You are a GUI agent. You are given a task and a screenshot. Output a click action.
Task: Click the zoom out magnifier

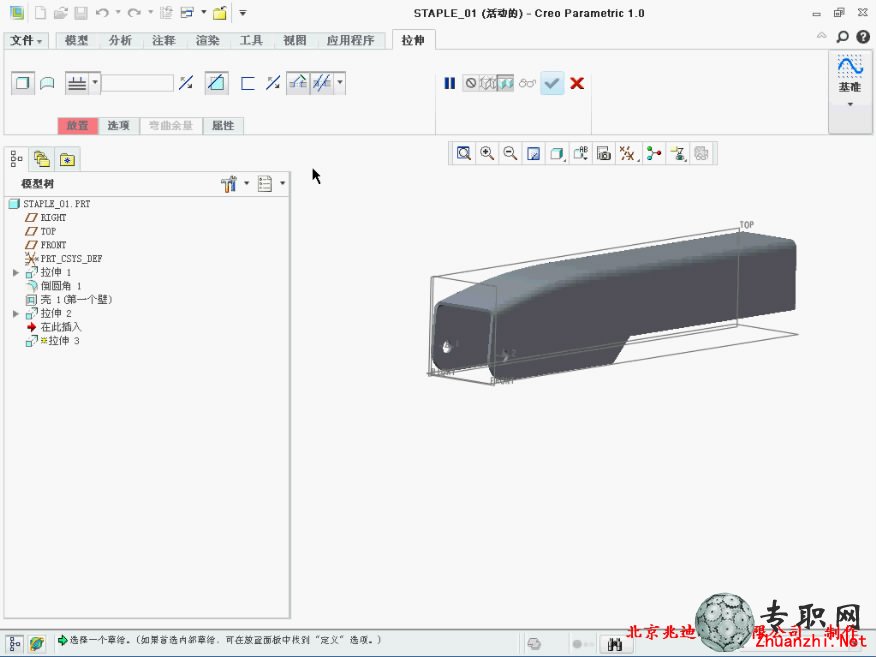point(510,153)
